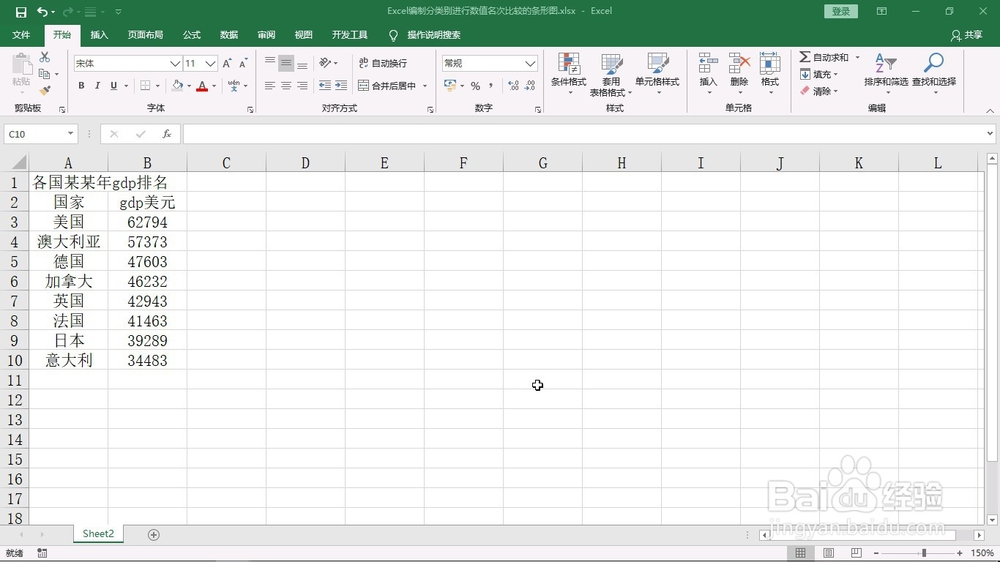Click the Share (共享) button

pyautogui.click(x=966, y=35)
